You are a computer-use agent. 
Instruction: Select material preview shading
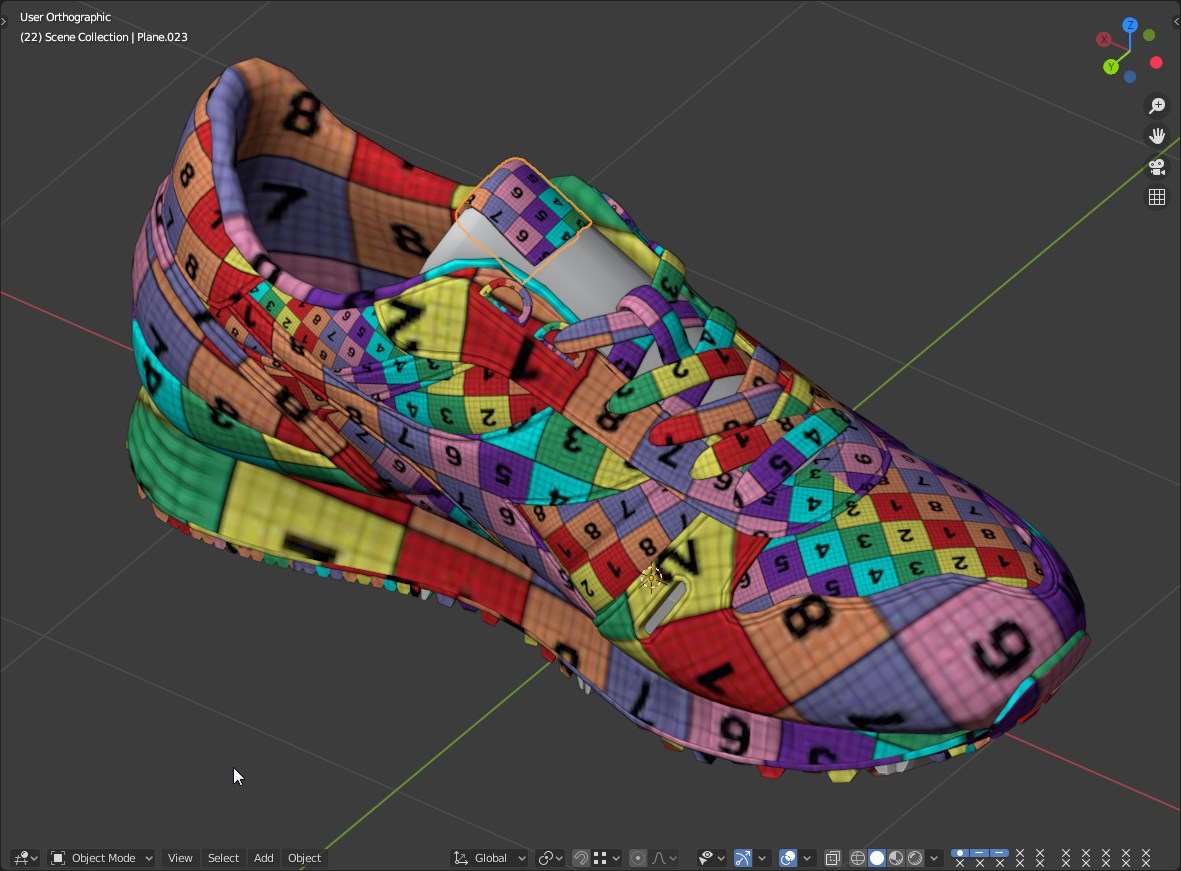(x=896, y=858)
